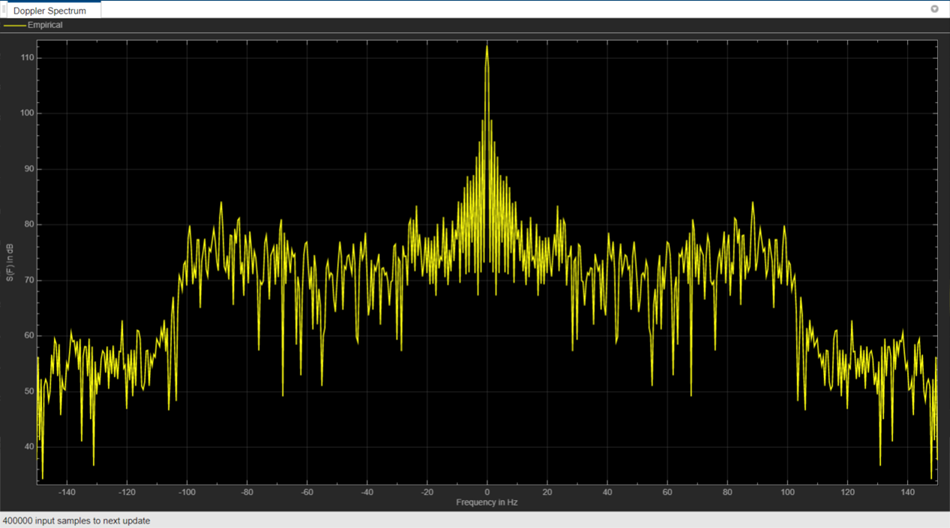Click the -20 Hz frequency tick label
Screen dimensions: 950x528
click(426, 492)
